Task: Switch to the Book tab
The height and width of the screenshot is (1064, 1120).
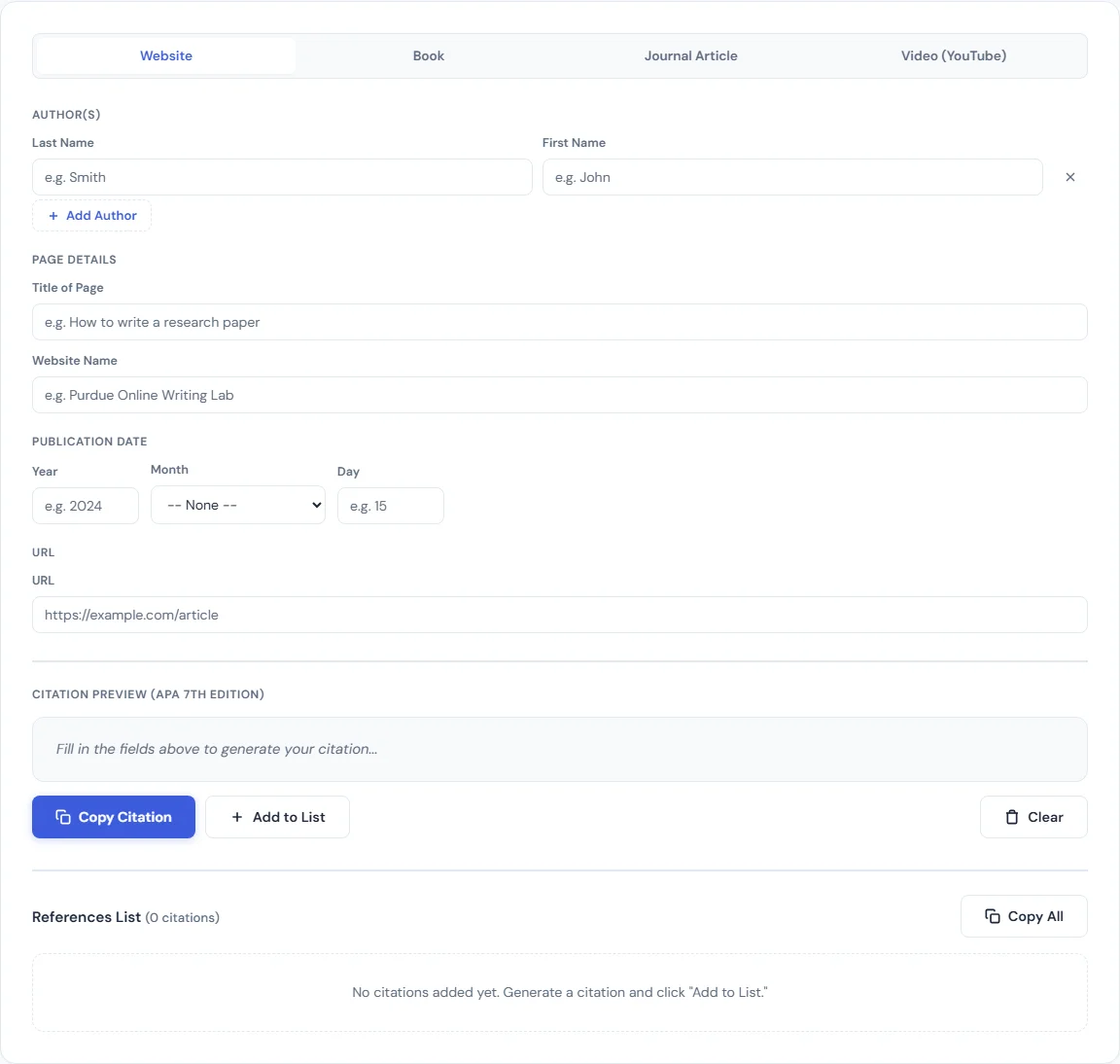Action: 429,55
